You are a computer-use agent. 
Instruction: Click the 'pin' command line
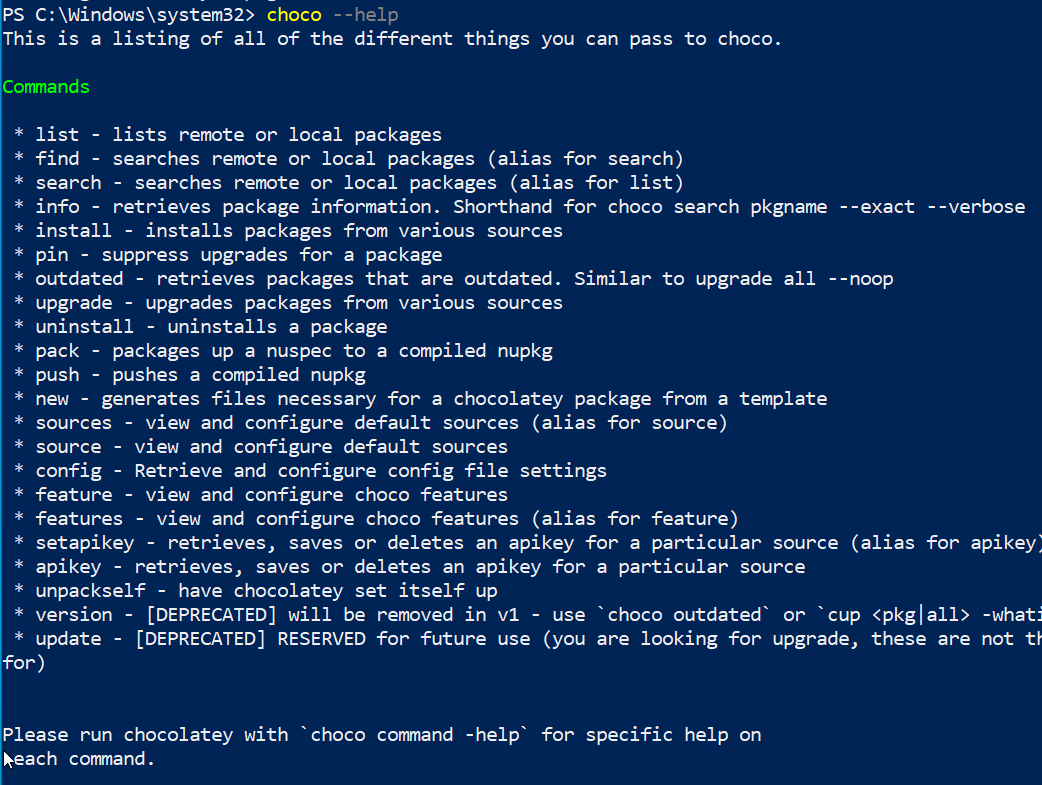pos(228,255)
